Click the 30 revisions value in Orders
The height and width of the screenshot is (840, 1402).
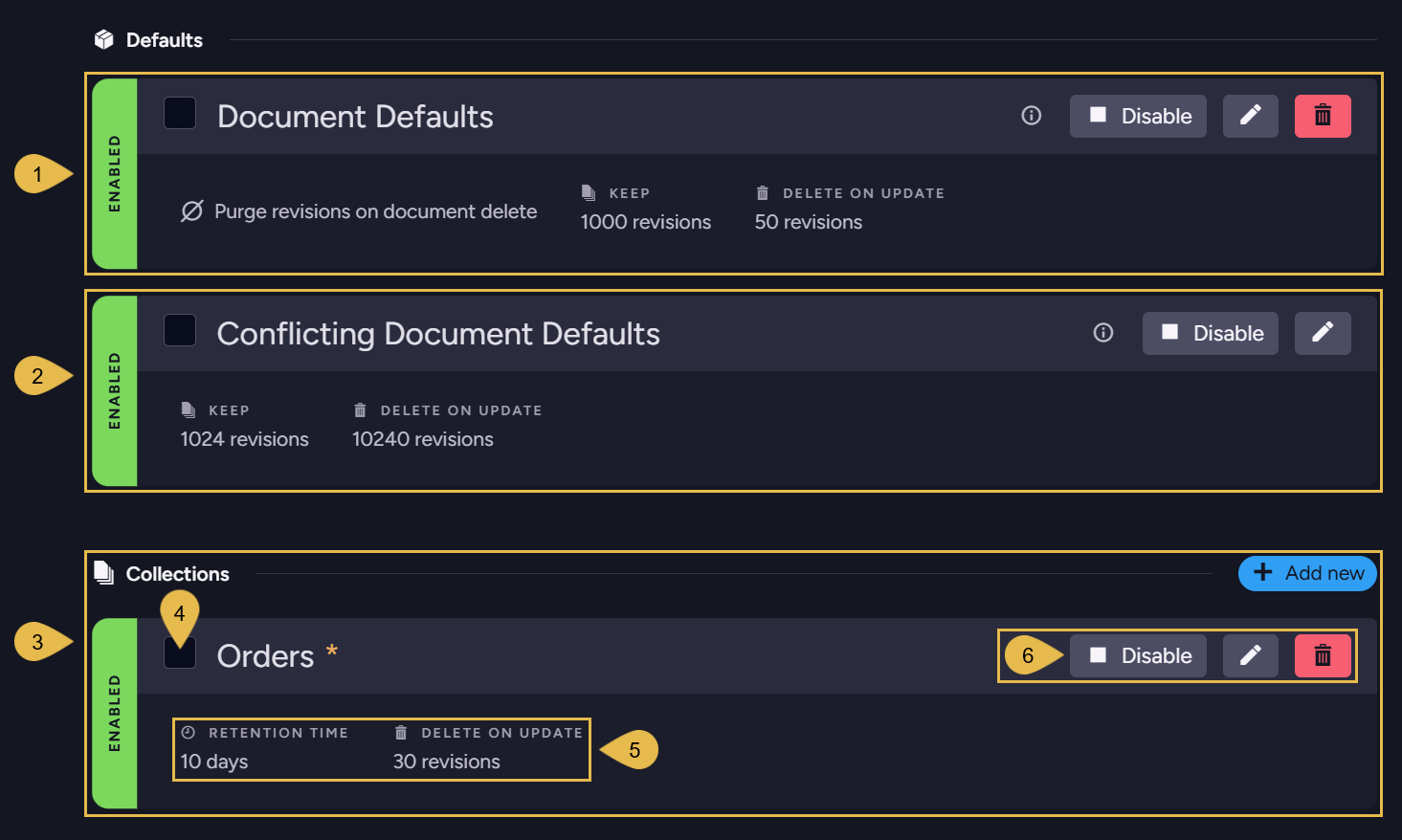point(447,762)
